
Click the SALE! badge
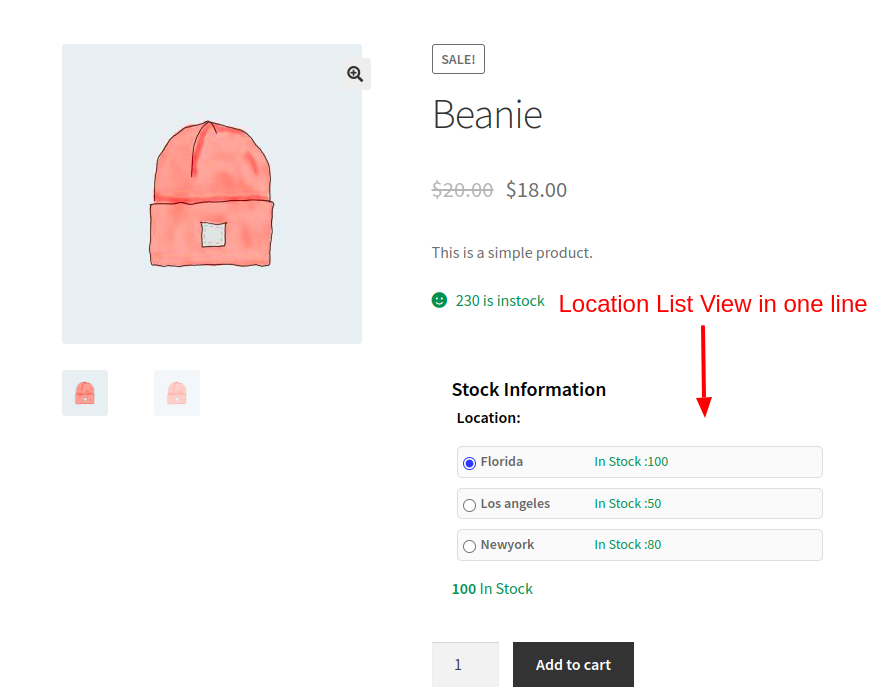point(458,58)
